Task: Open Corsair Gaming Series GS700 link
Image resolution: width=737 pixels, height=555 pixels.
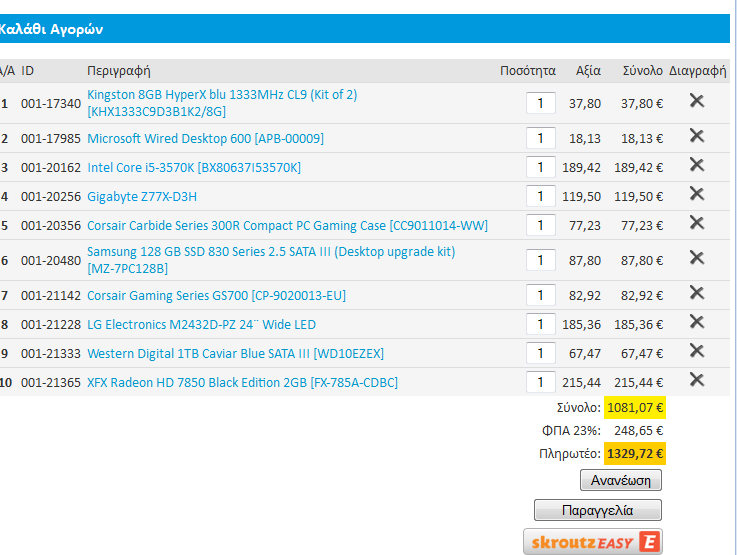Action: [216, 296]
